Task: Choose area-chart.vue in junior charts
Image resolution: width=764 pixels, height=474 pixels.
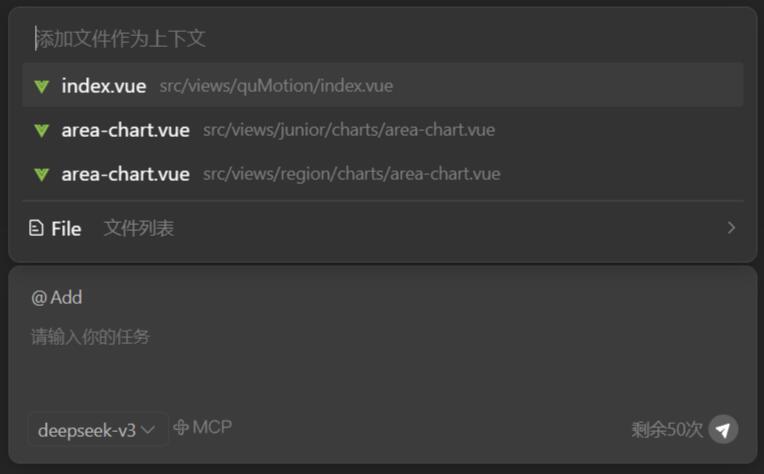Action: click(125, 130)
